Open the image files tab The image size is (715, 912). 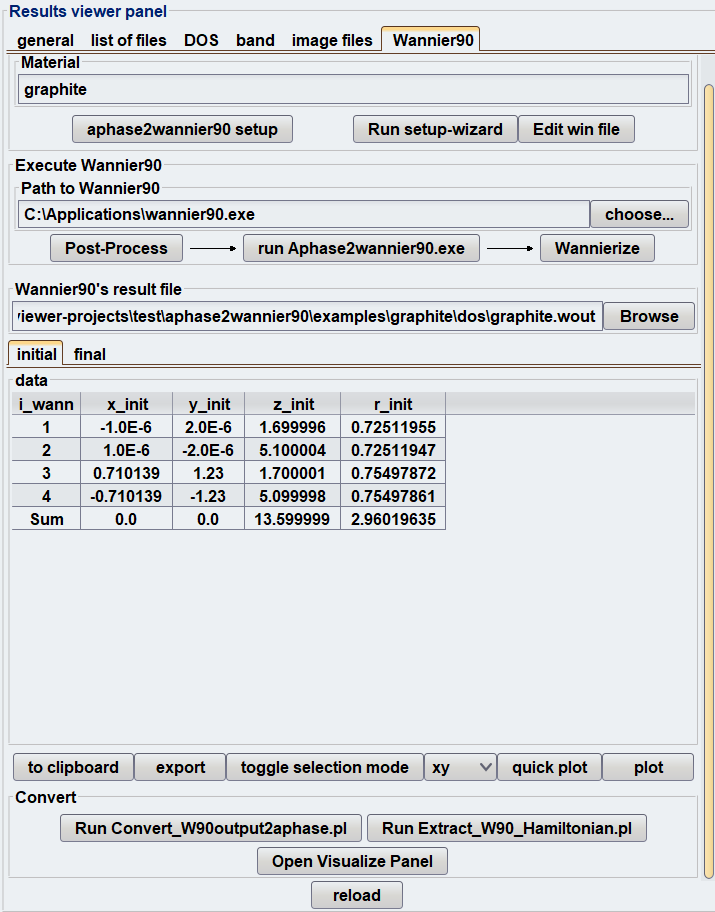click(x=332, y=40)
